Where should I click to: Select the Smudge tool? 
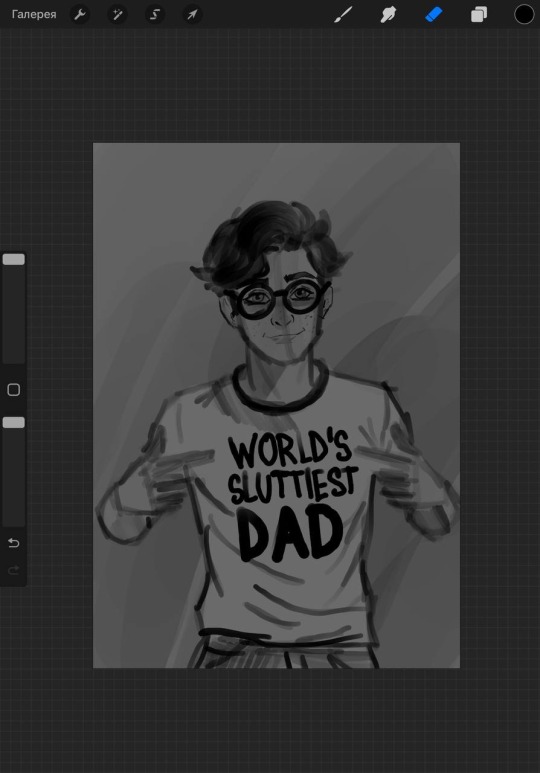point(388,14)
